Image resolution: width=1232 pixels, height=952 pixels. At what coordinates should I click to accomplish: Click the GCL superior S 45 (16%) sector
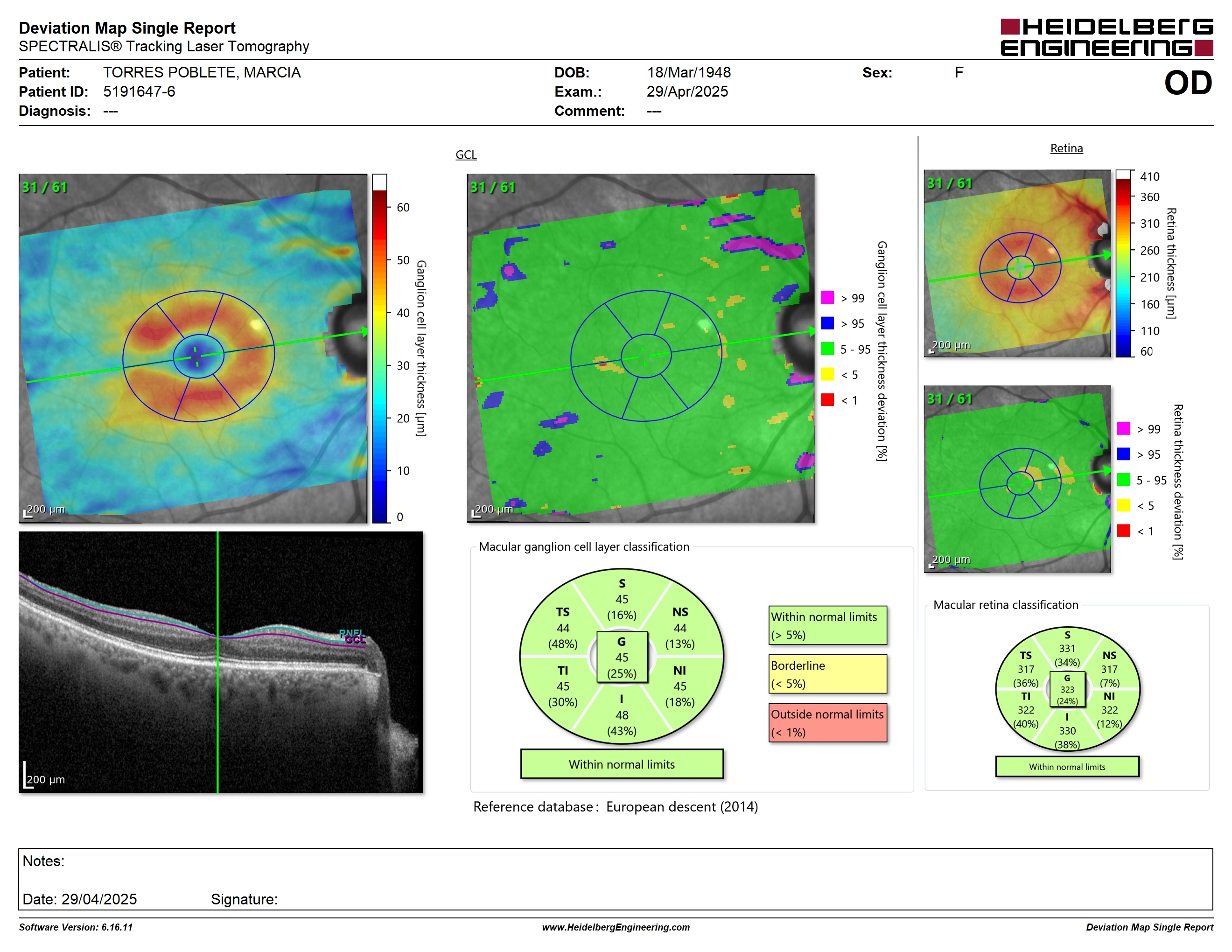click(x=622, y=599)
